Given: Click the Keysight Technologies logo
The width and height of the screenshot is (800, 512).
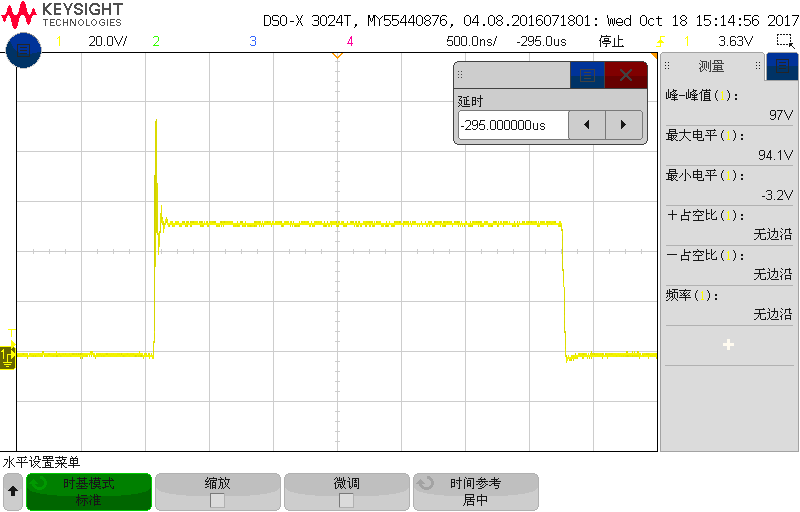Looking at the screenshot, I should pyautogui.click(x=62, y=15).
